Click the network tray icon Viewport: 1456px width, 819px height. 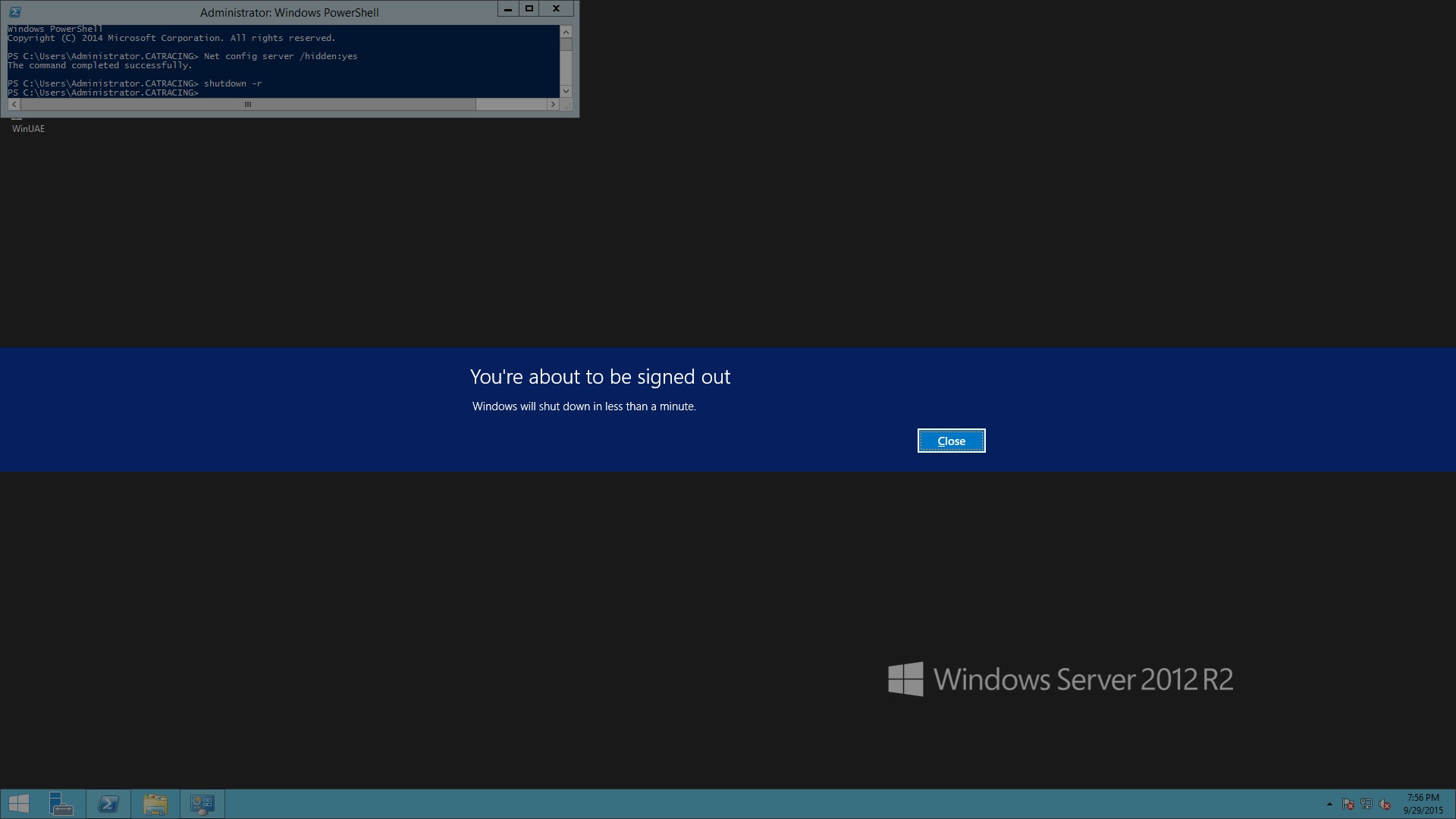pos(1367,804)
